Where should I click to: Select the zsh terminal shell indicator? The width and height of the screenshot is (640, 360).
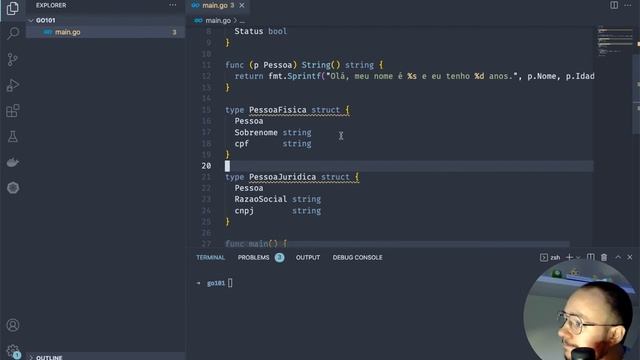click(x=550, y=258)
